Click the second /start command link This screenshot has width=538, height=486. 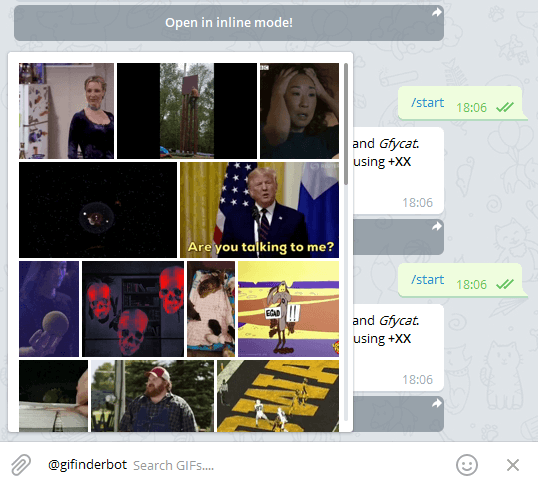428,280
